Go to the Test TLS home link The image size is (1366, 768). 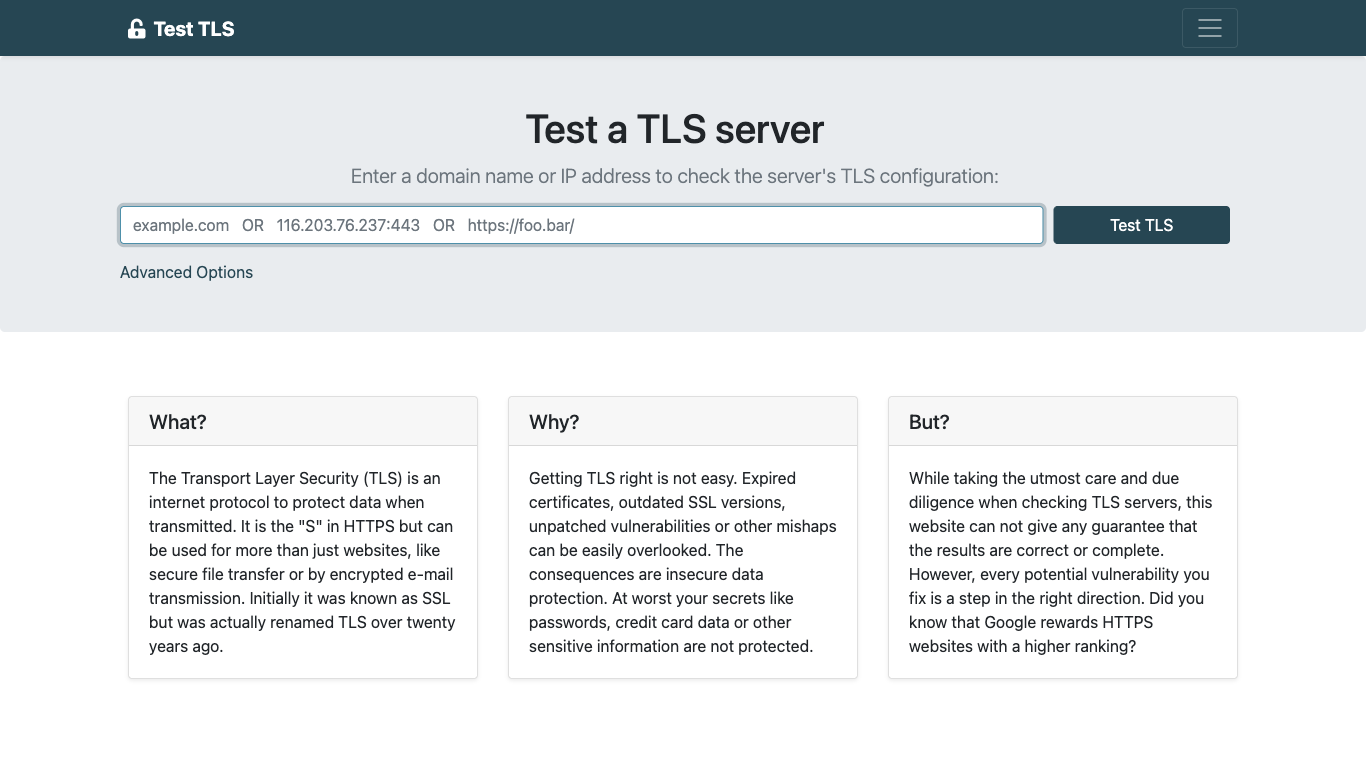click(x=181, y=29)
